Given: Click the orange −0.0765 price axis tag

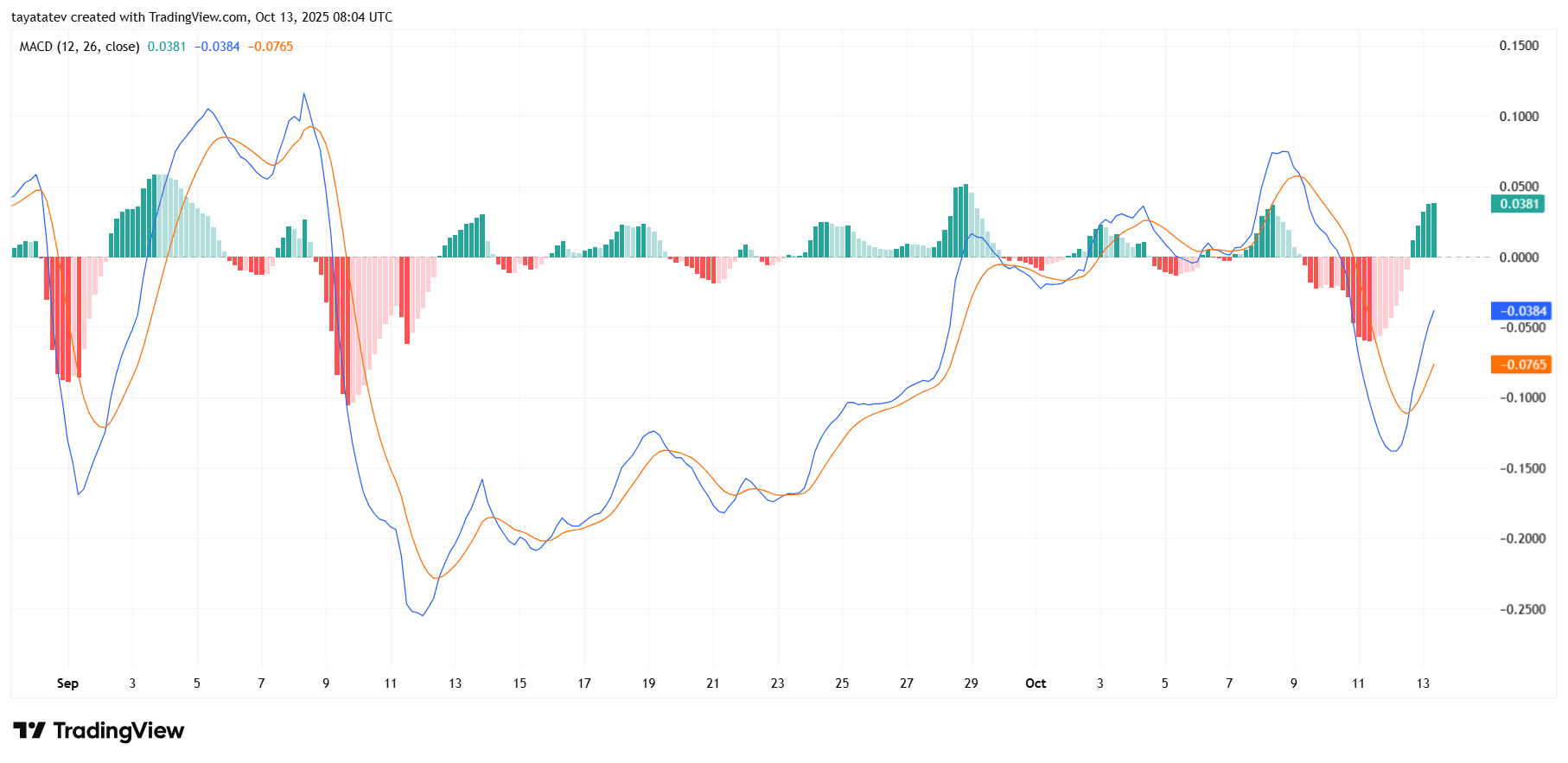Looking at the screenshot, I should click(1520, 365).
